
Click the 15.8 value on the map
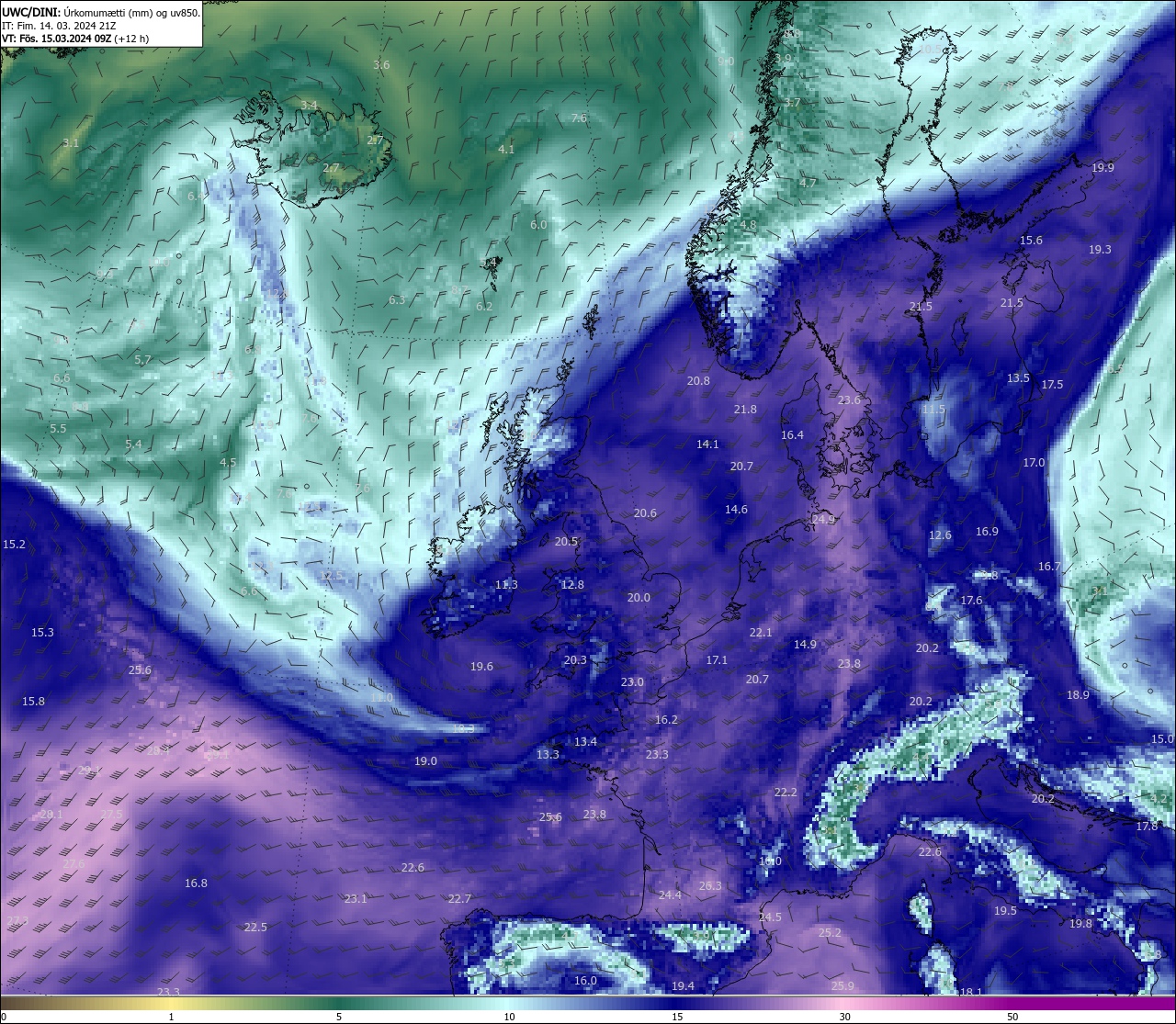pos(33,702)
